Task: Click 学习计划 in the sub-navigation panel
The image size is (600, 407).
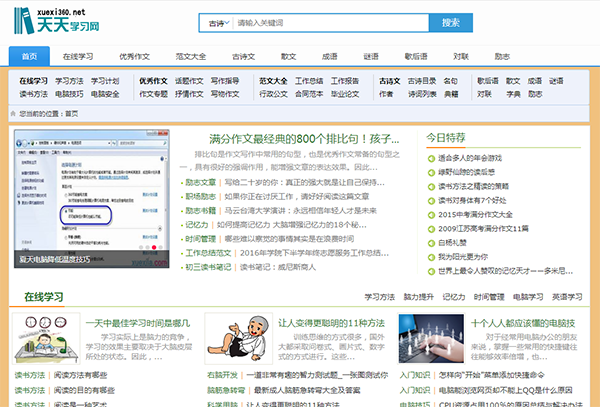Action: point(105,81)
